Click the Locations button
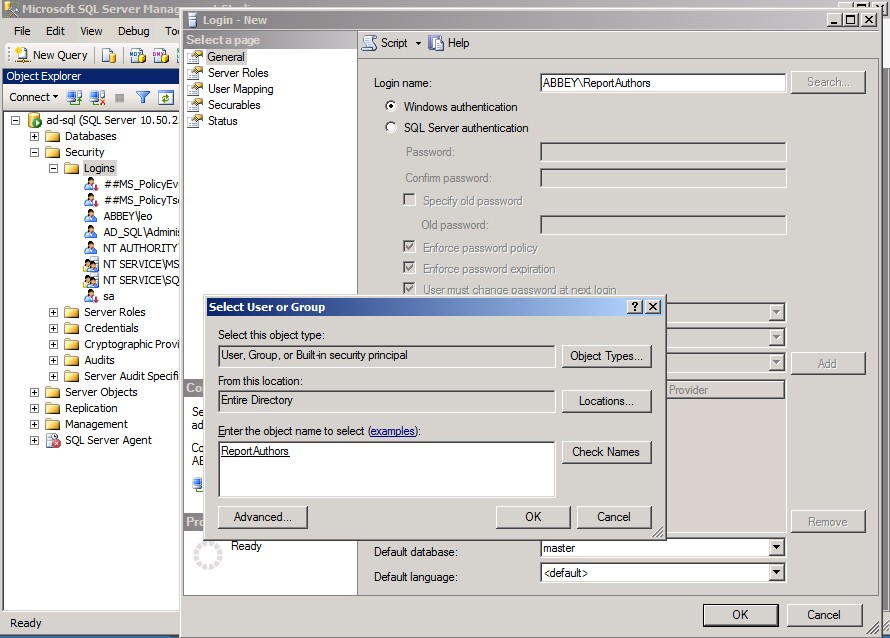Image resolution: width=890 pixels, height=638 pixels. 606,401
